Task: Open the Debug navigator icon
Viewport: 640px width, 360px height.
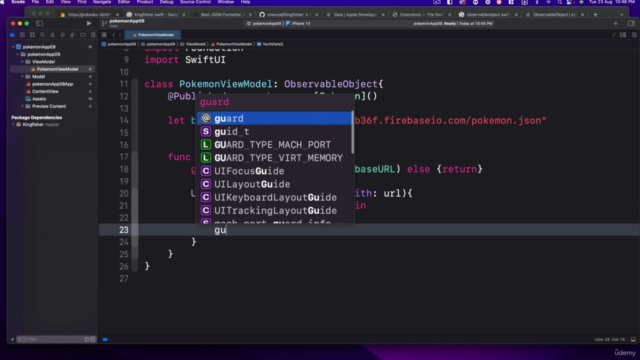Action: [x=73, y=35]
